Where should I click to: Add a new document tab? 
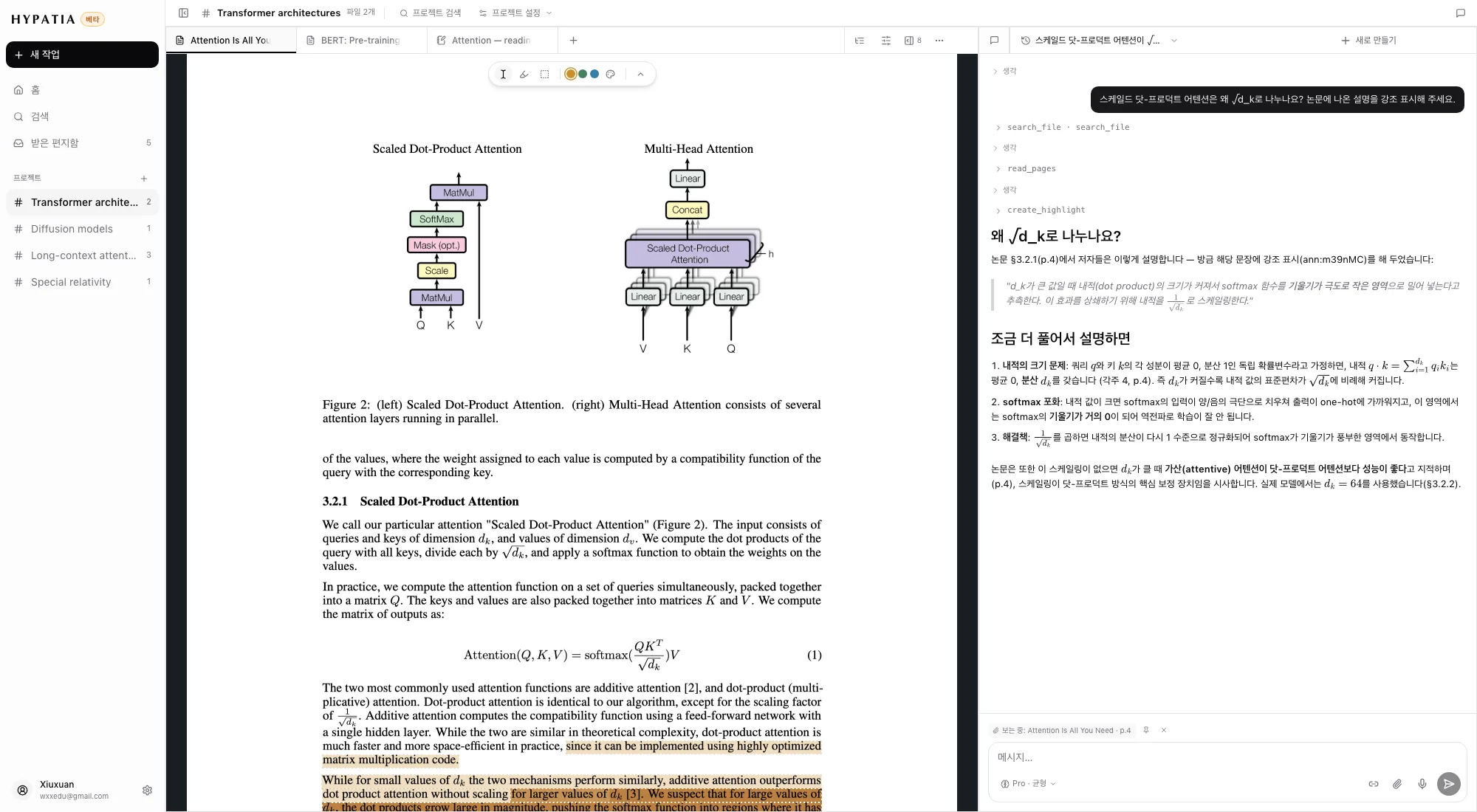click(x=573, y=41)
